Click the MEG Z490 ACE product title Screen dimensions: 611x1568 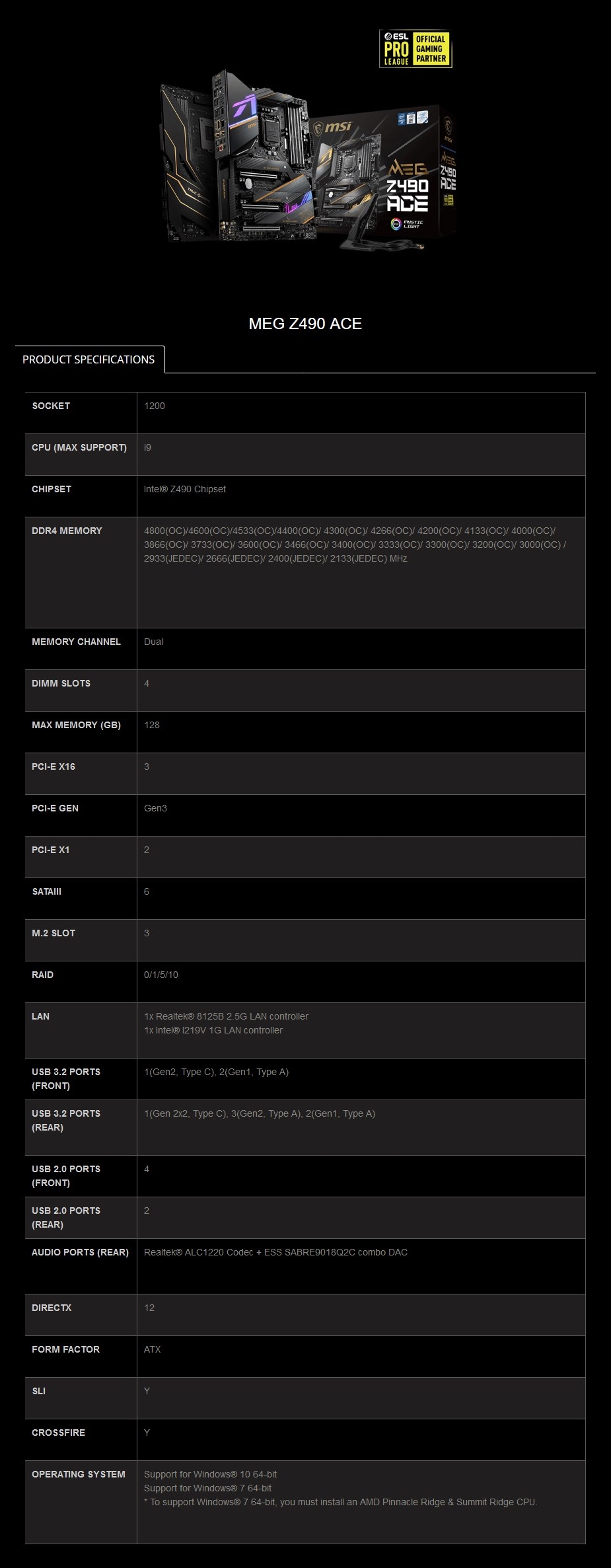[x=305, y=324]
